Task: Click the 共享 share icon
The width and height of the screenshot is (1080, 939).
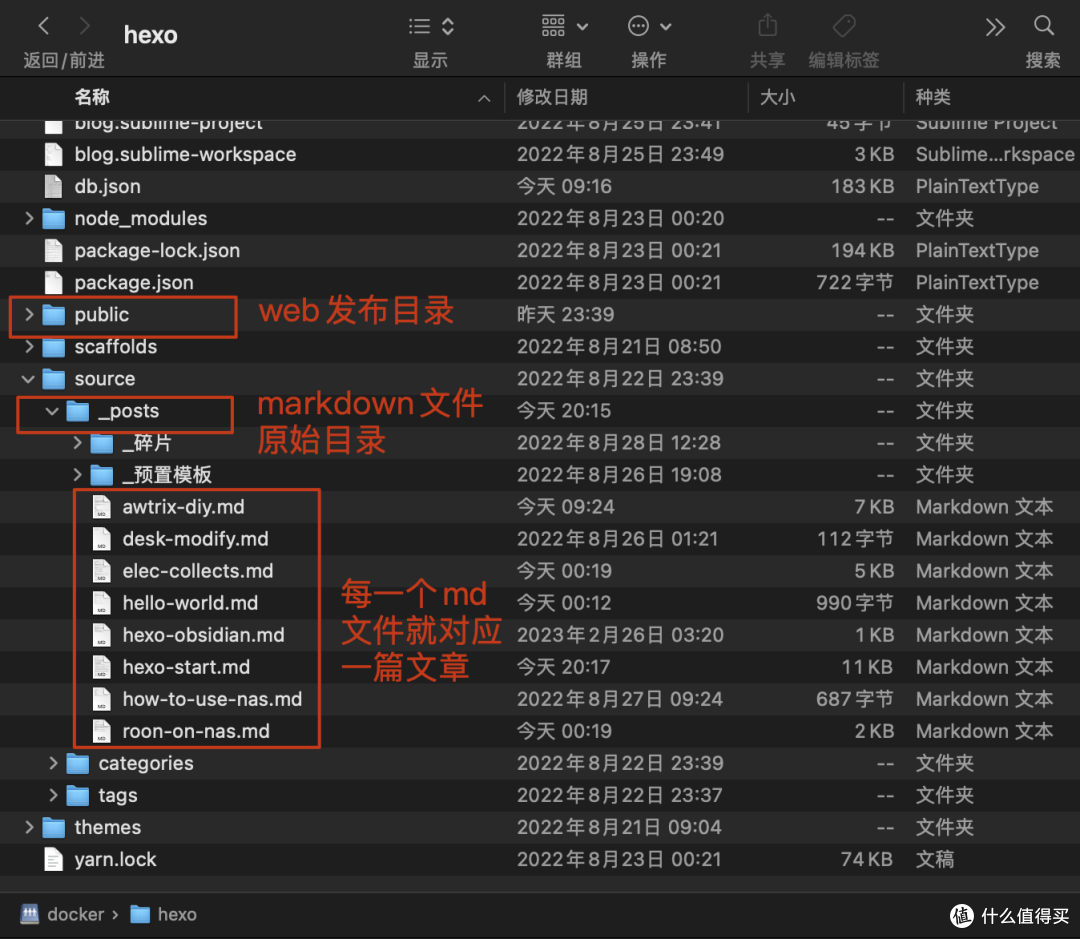Action: pos(767,25)
